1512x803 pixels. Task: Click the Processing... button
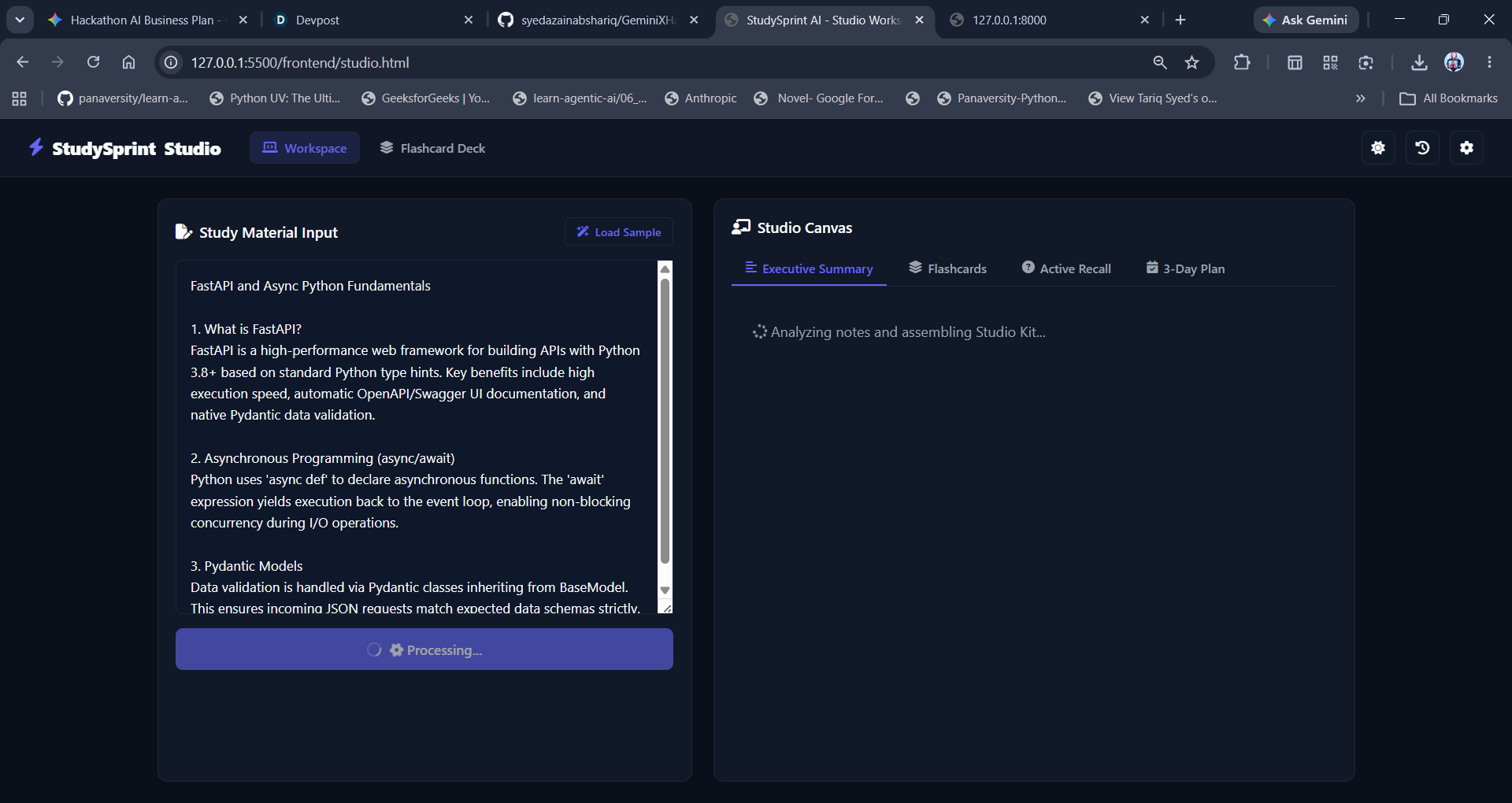(424, 649)
